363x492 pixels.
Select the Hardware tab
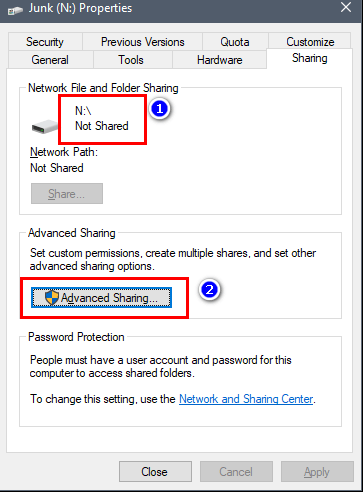[x=220, y=60]
